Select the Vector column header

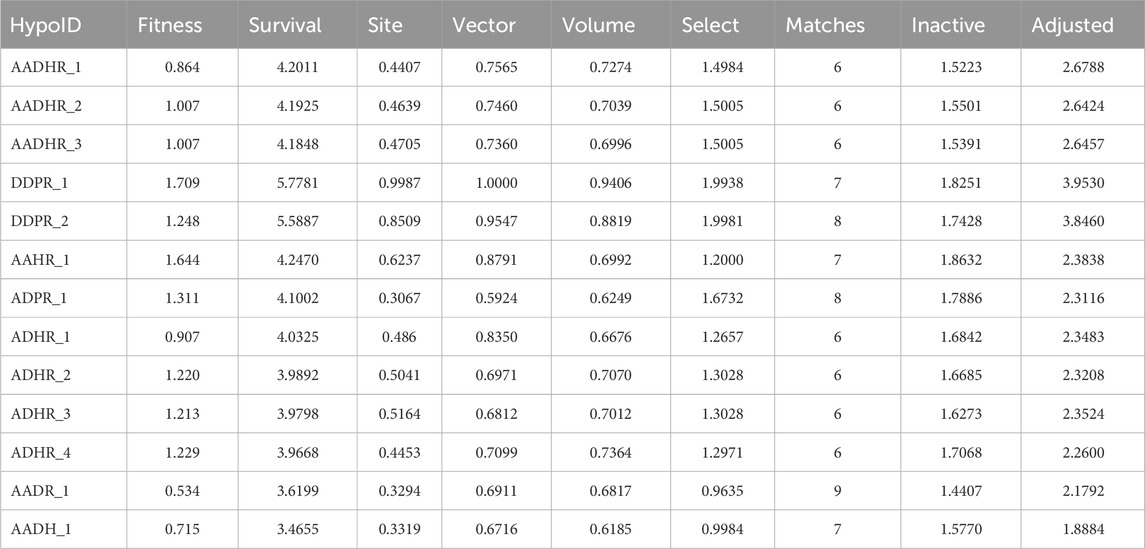(484, 26)
